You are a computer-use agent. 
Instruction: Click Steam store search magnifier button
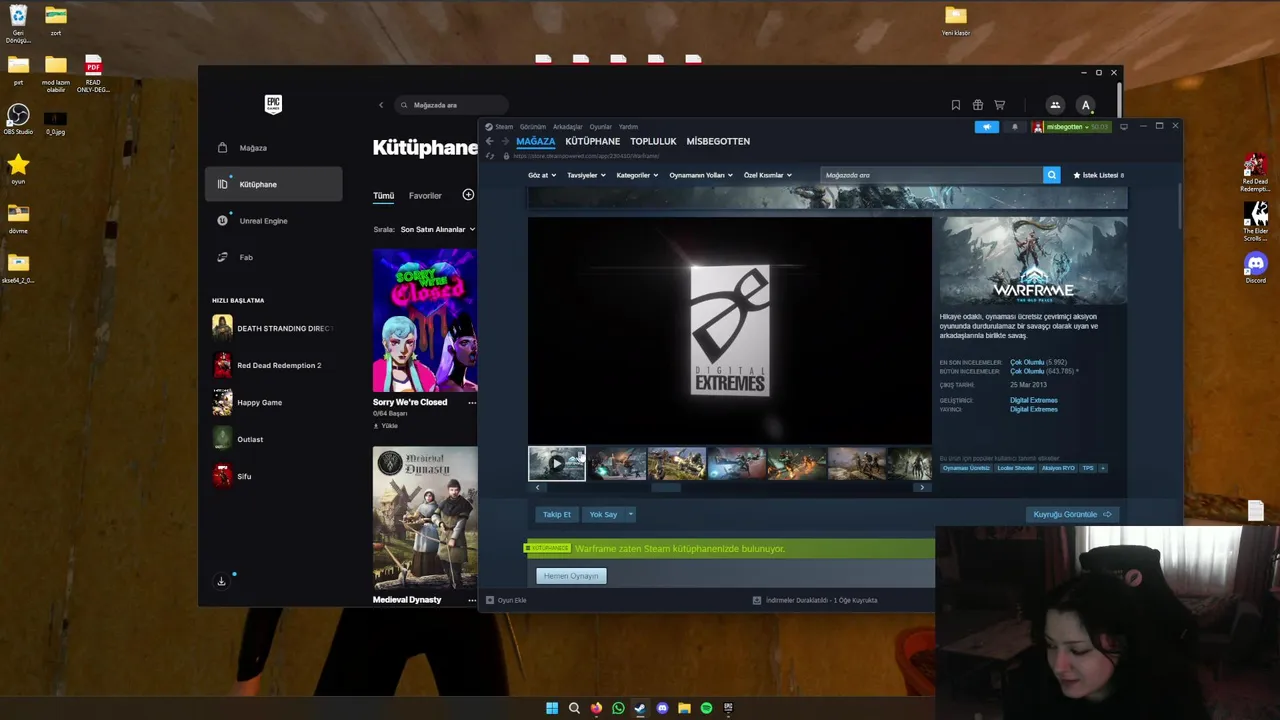[x=1052, y=175]
